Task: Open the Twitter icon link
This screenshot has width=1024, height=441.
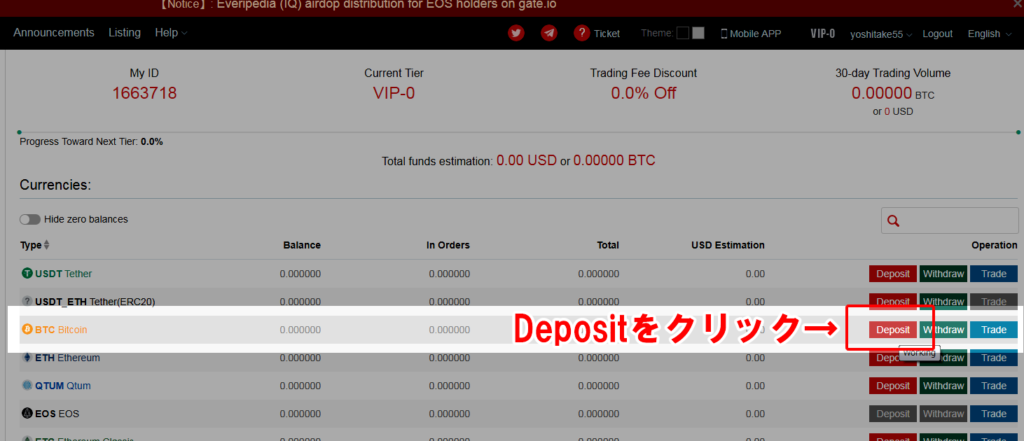Action: tap(516, 33)
